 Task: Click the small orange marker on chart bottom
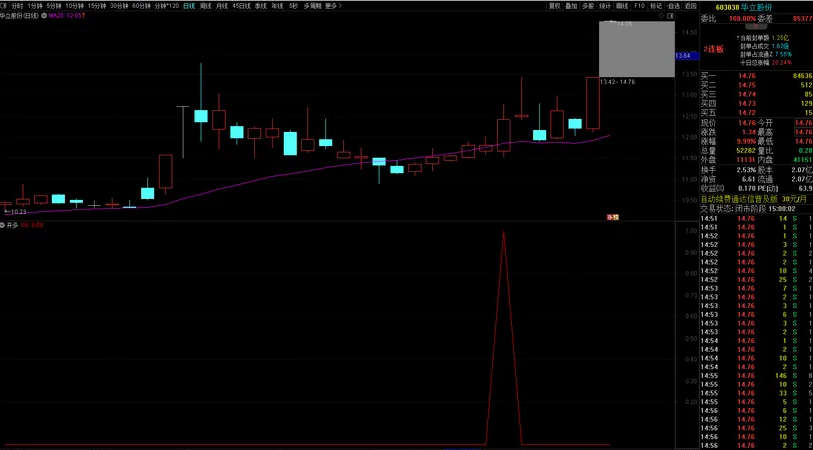coord(613,217)
